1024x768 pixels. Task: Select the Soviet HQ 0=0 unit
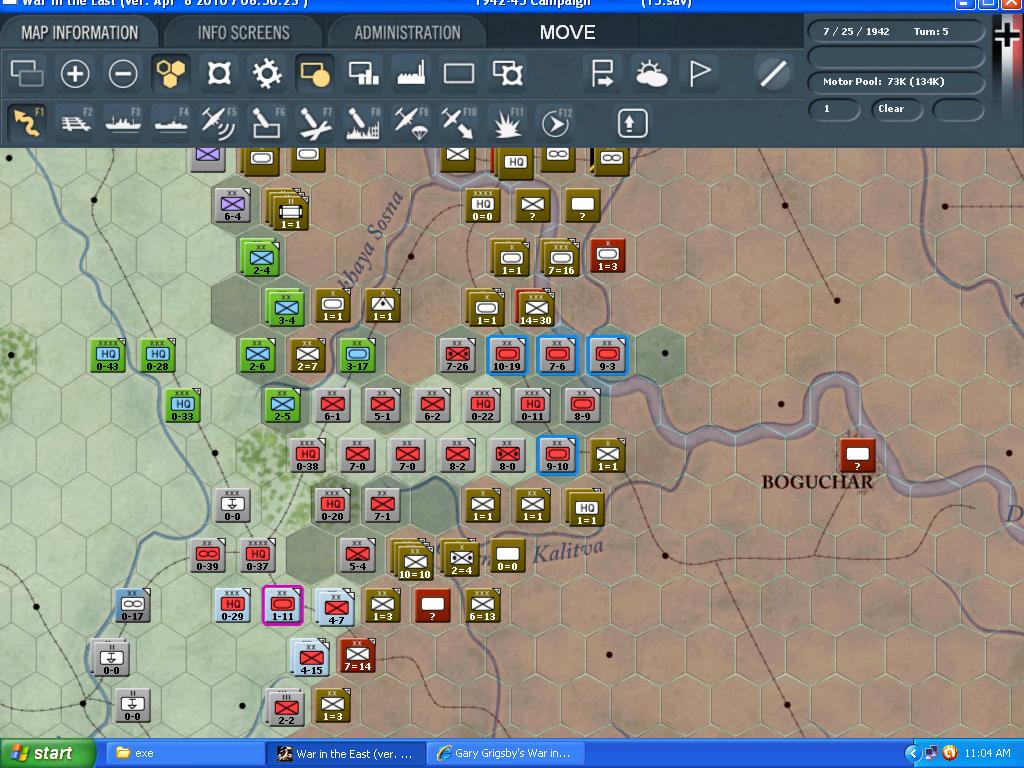point(483,205)
